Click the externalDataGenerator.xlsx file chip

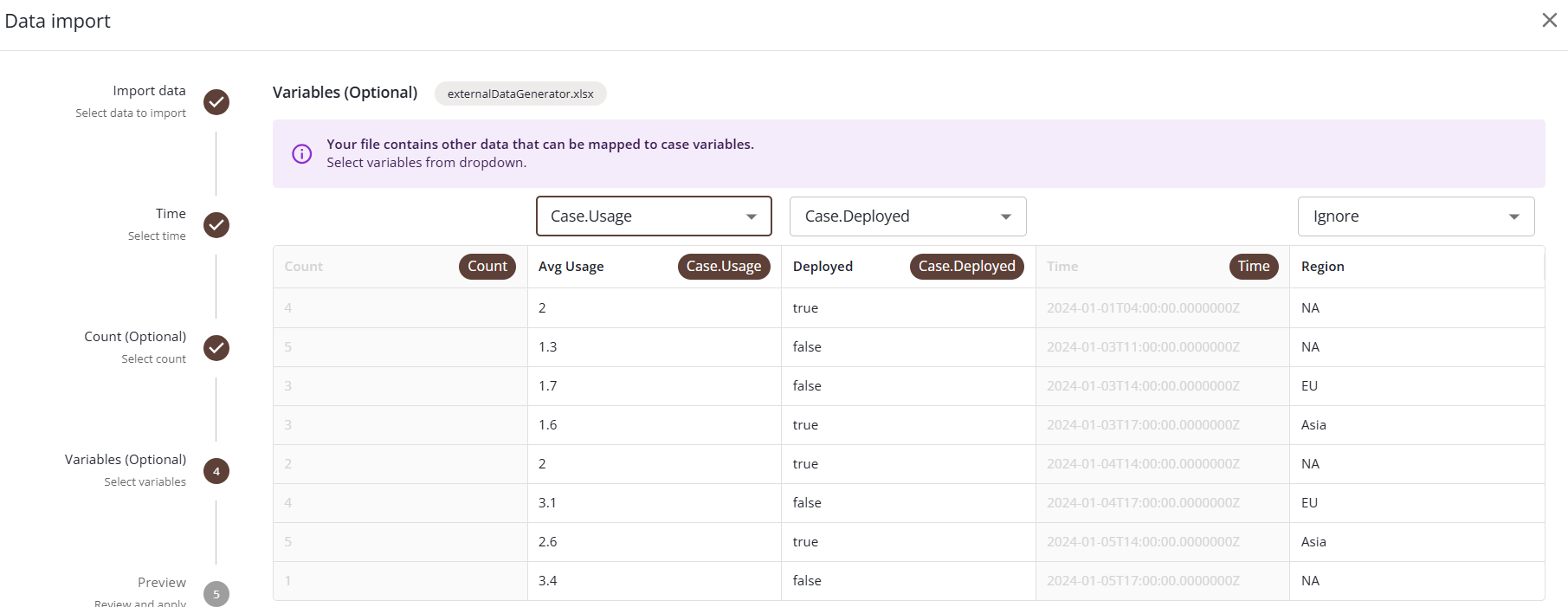click(x=520, y=94)
